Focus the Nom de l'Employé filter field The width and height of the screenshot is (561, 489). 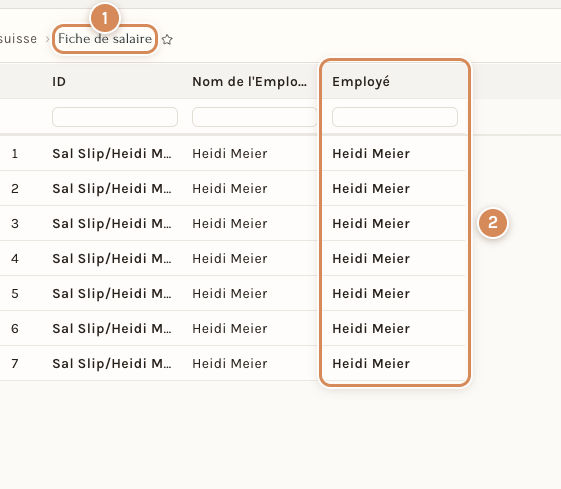[254, 117]
